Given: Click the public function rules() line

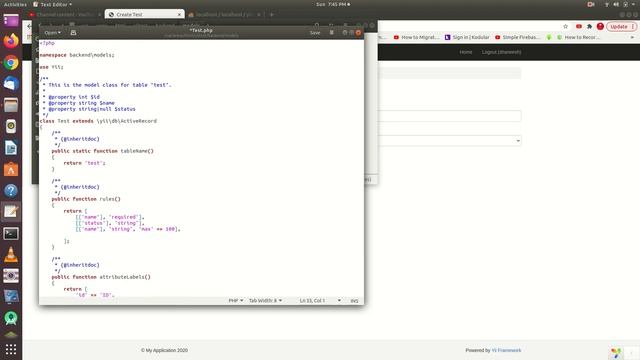Looking at the screenshot, I should [x=86, y=199].
